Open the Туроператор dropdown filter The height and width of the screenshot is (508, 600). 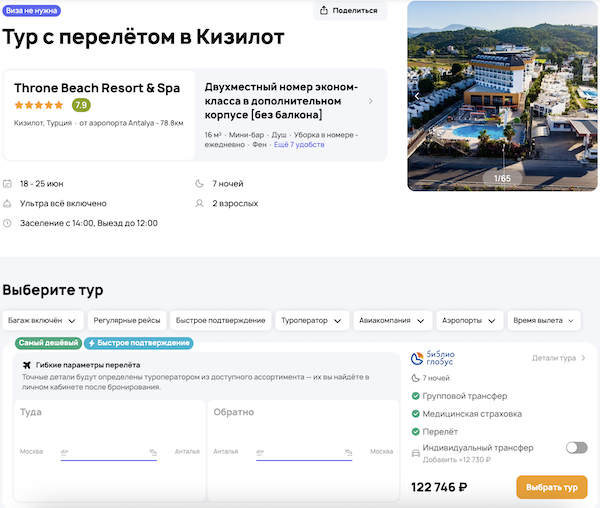point(311,320)
